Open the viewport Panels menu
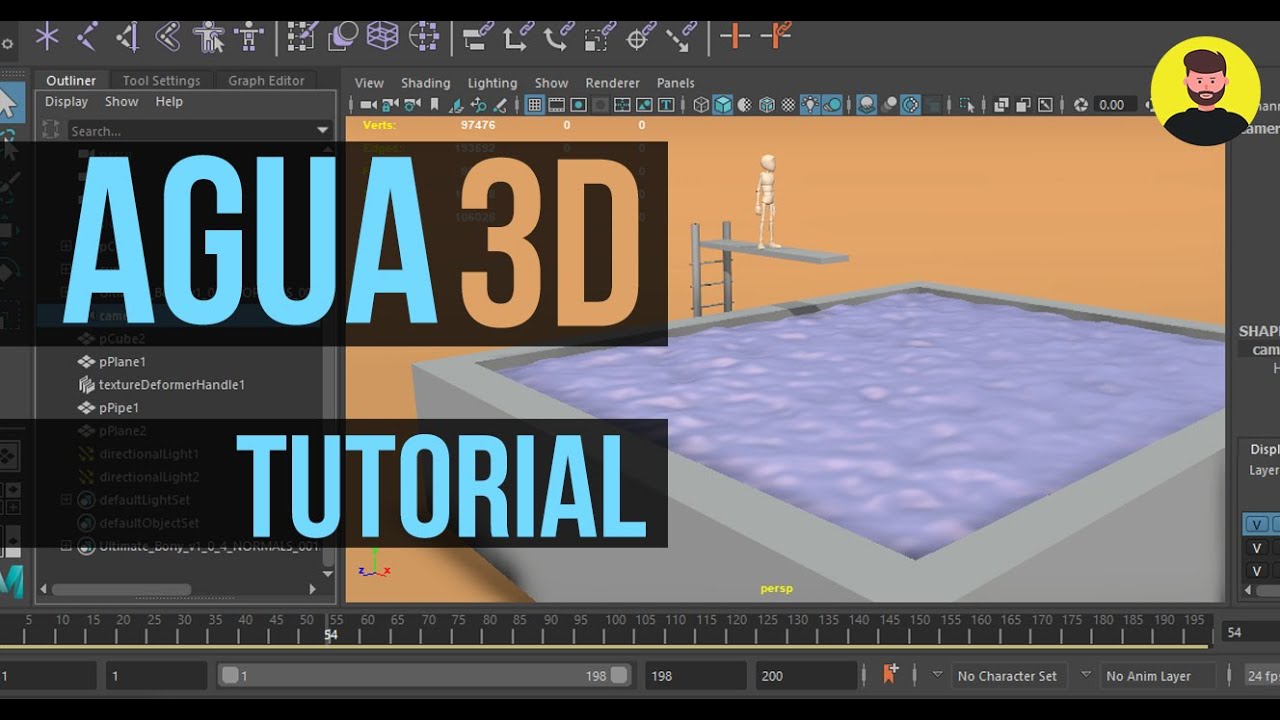This screenshot has height=720, width=1280. 675,83
